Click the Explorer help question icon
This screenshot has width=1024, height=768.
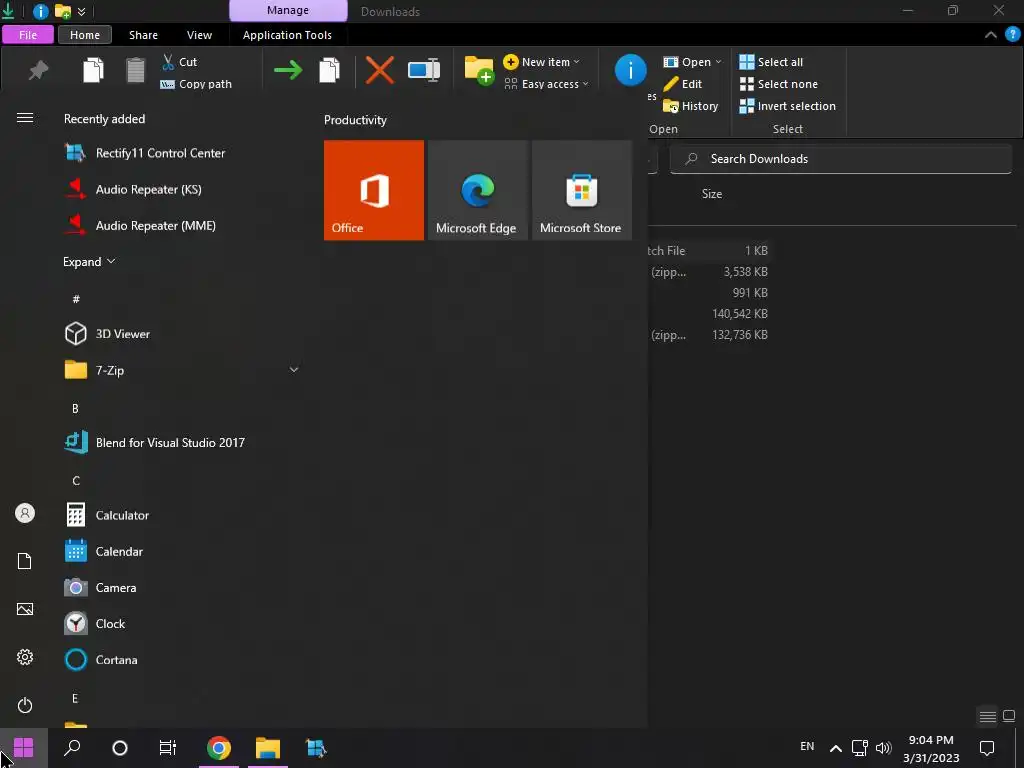point(1012,35)
